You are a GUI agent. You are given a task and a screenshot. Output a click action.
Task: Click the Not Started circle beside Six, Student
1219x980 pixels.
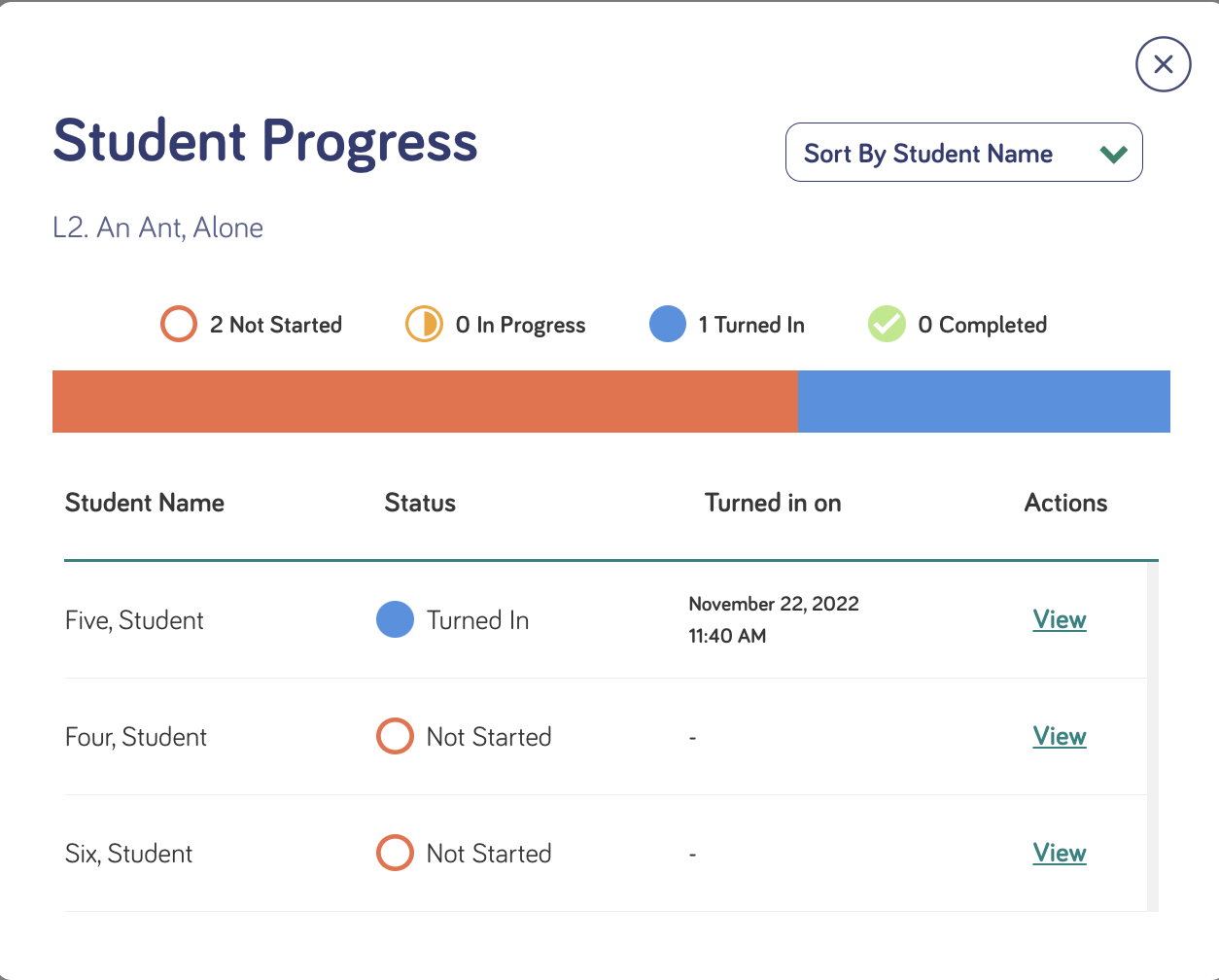396,853
